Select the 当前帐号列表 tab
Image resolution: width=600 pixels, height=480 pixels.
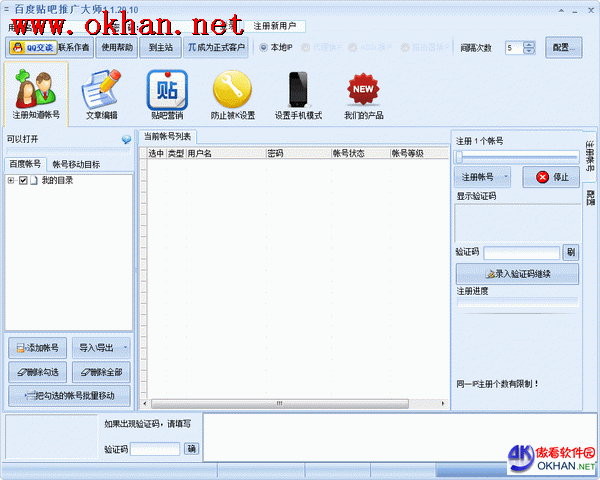(x=167, y=137)
